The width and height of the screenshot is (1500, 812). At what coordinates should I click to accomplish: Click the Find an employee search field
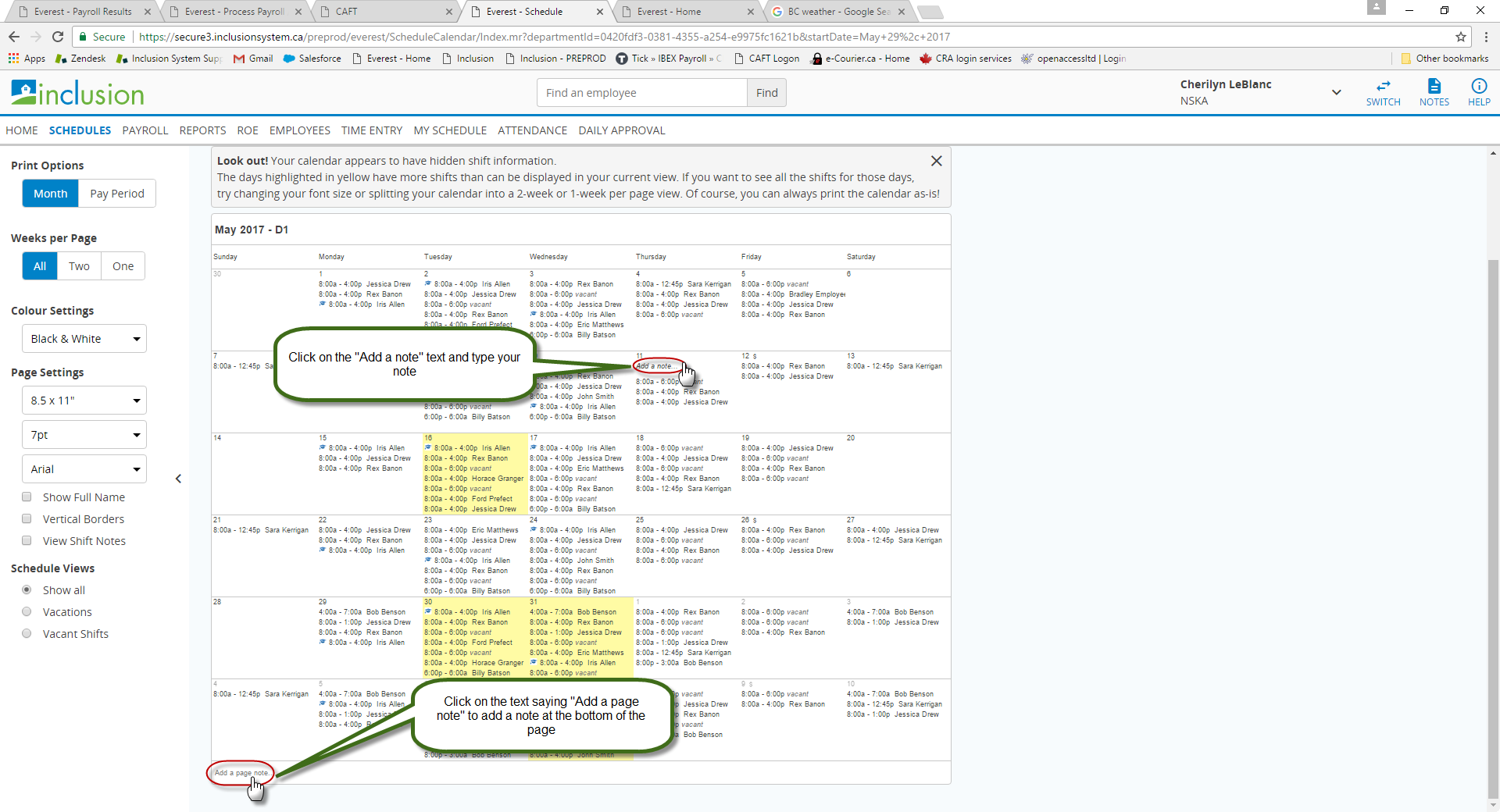pyautogui.click(x=642, y=93)
